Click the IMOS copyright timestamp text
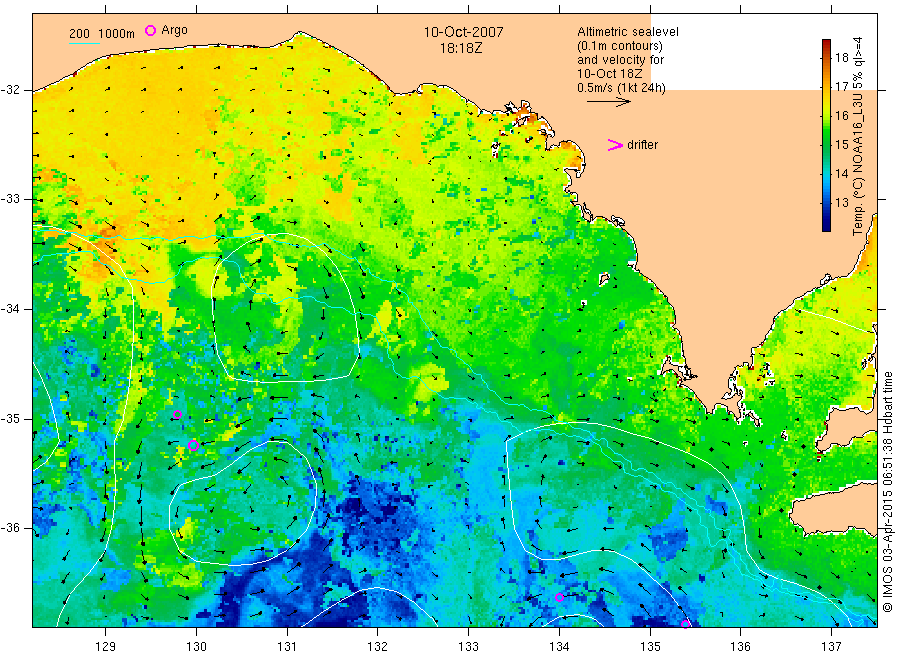 [887, 491]
